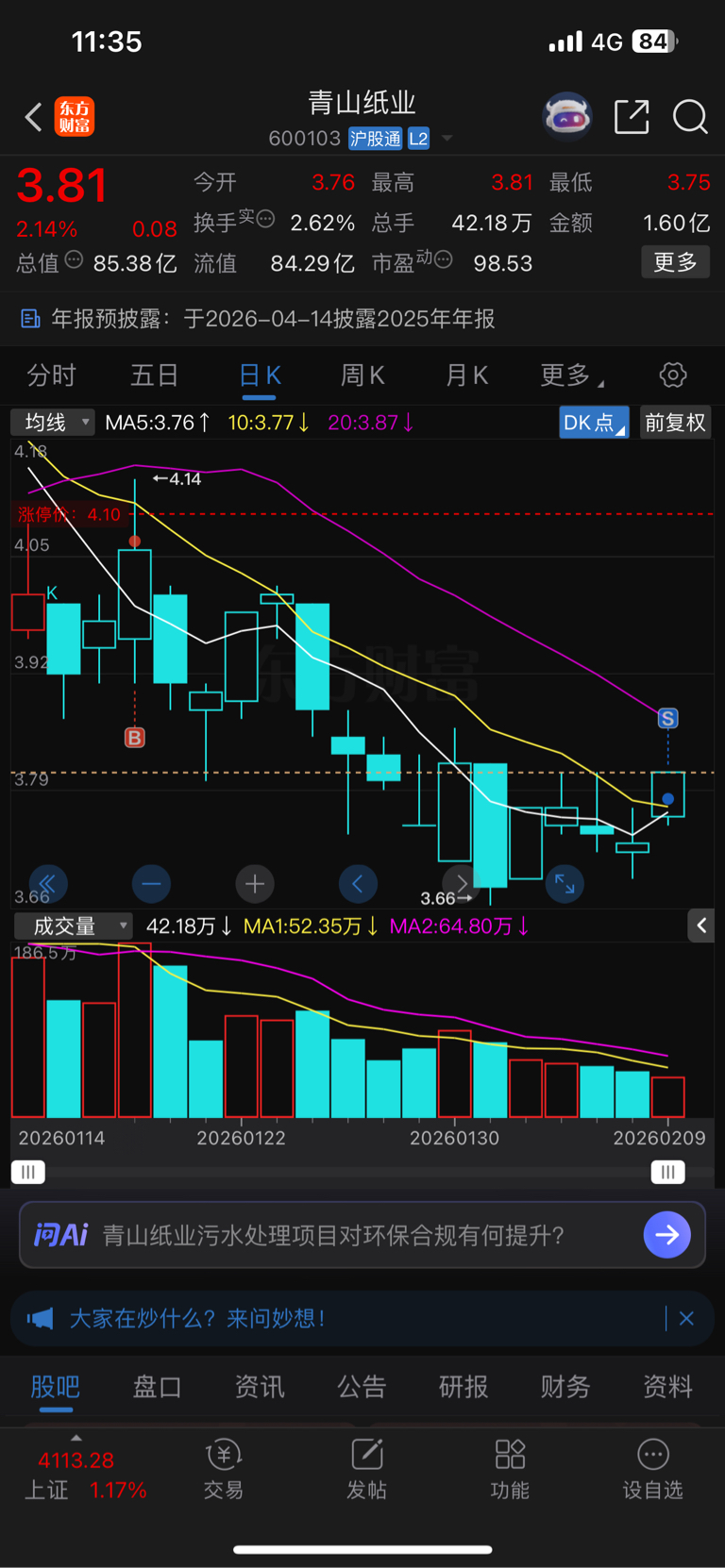The image size is (725, 1568).
Task: Expand the 上证 index bar arrow
Action: pos(76,1438)
